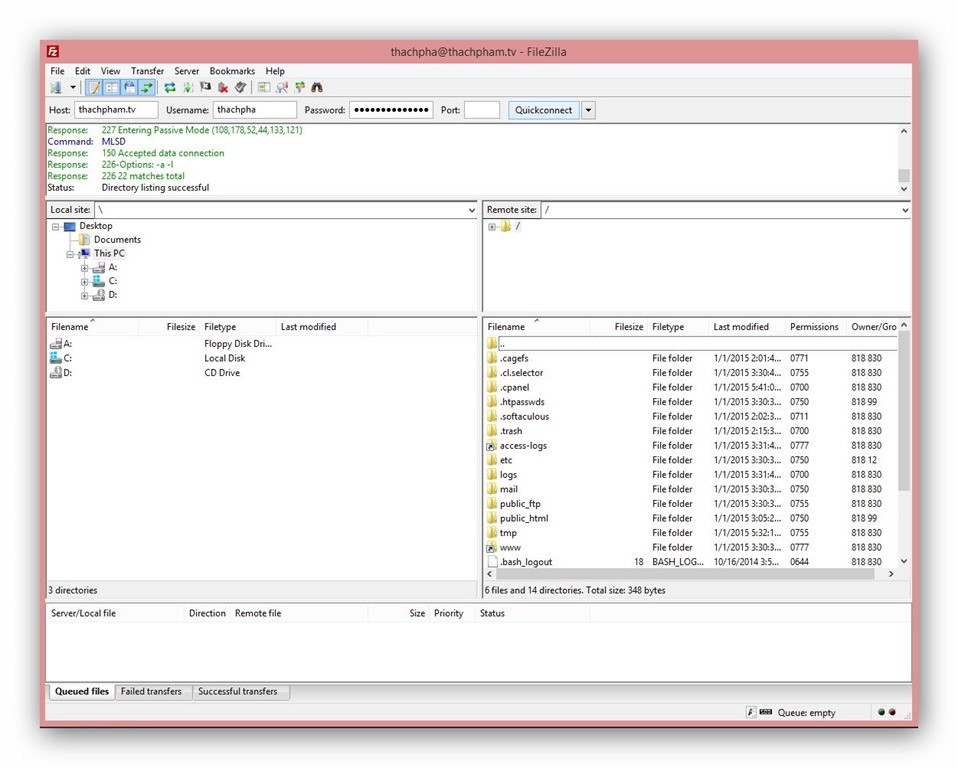Toggle the transfer queue display
This screenshot has width=958, height=768.
(147, 88)
